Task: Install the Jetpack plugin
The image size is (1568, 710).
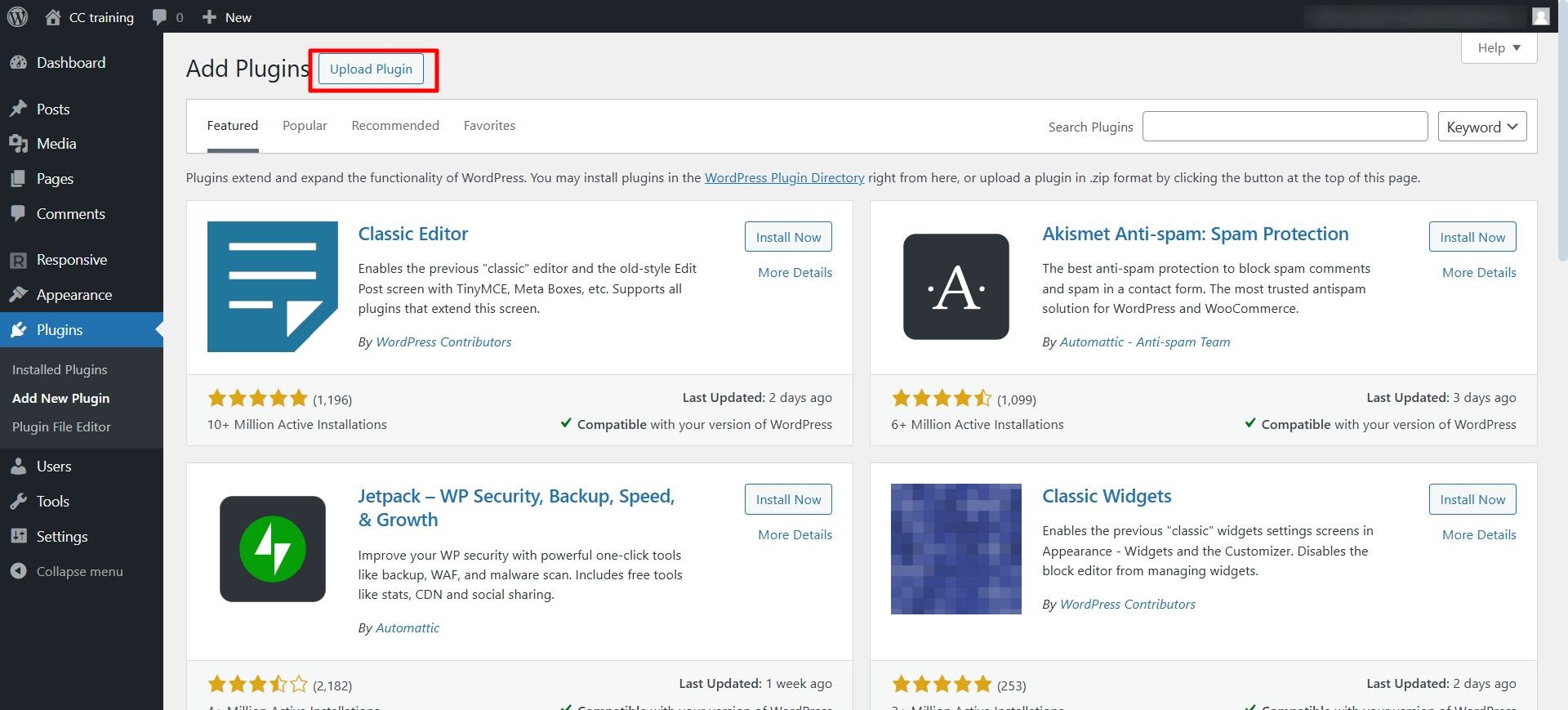Action: pos(788,499)
